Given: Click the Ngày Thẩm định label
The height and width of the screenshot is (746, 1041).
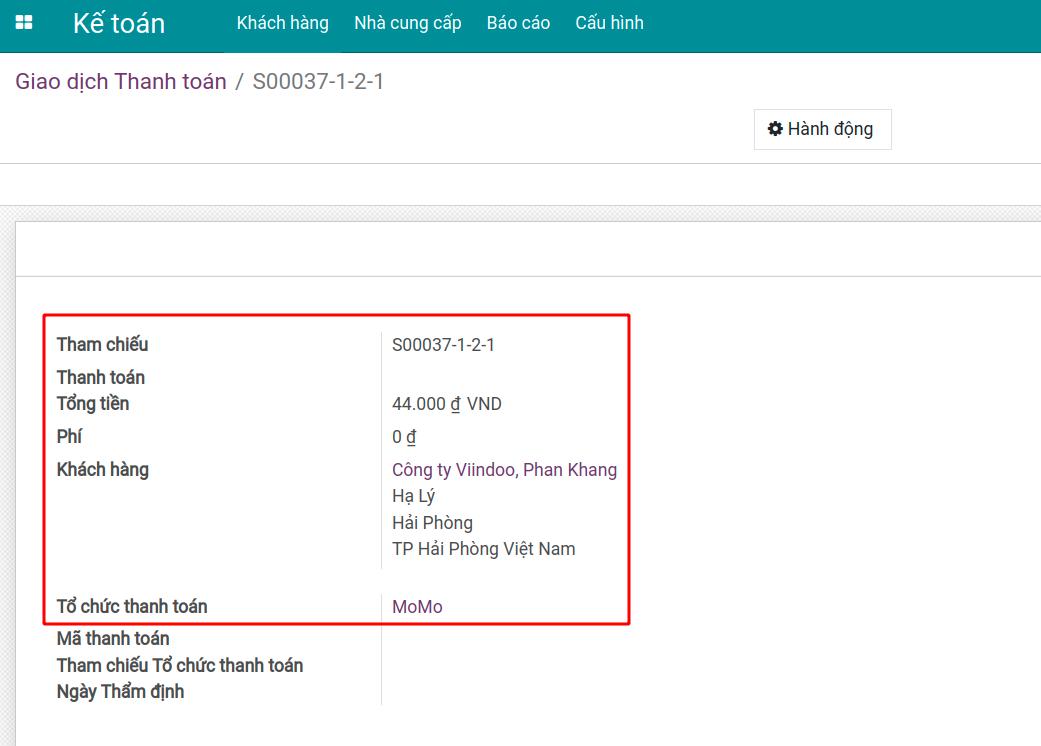Looking at the screenshot, I should click(120, 691).
